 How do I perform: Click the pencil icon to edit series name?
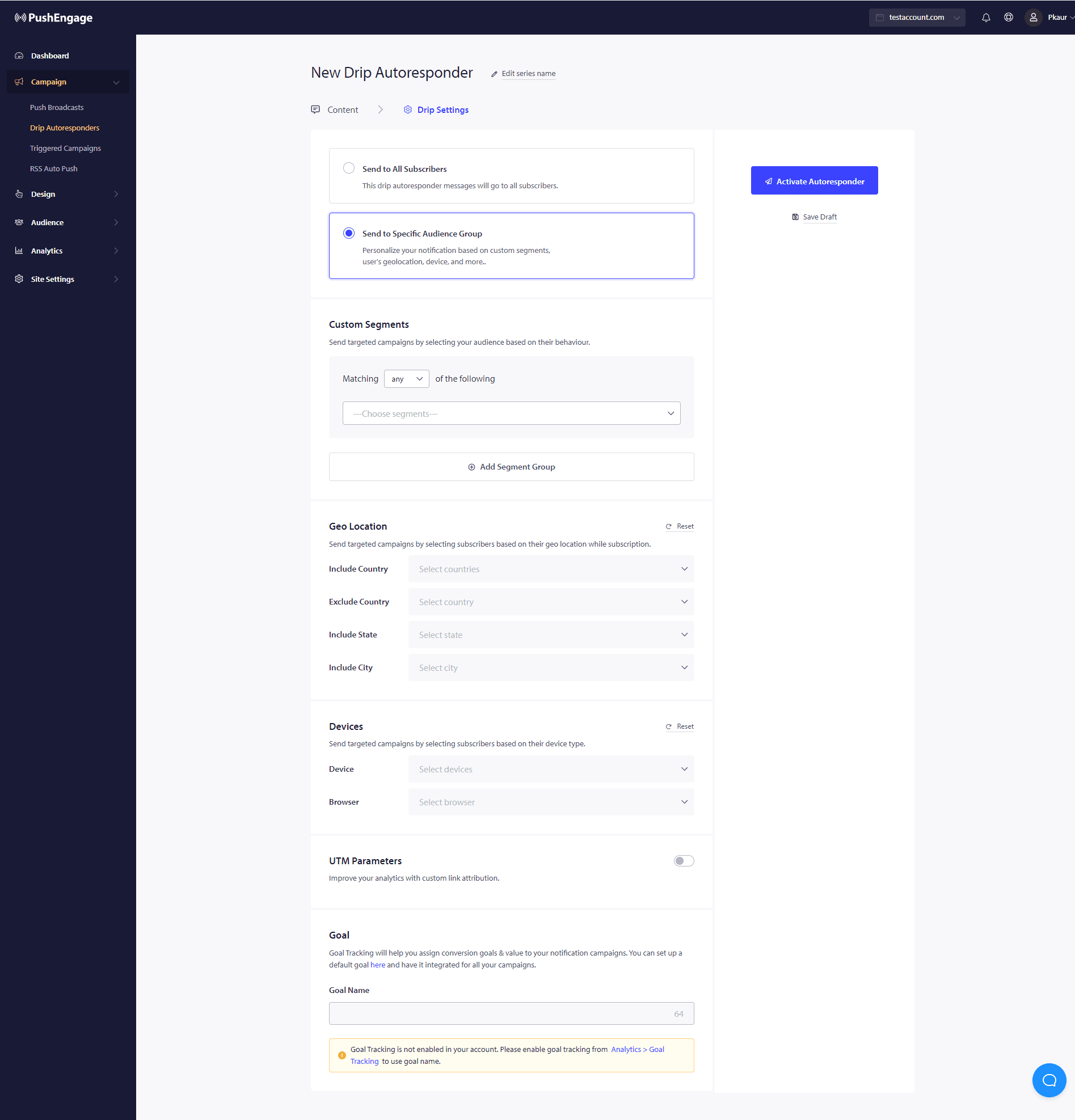tap(494, 74)
